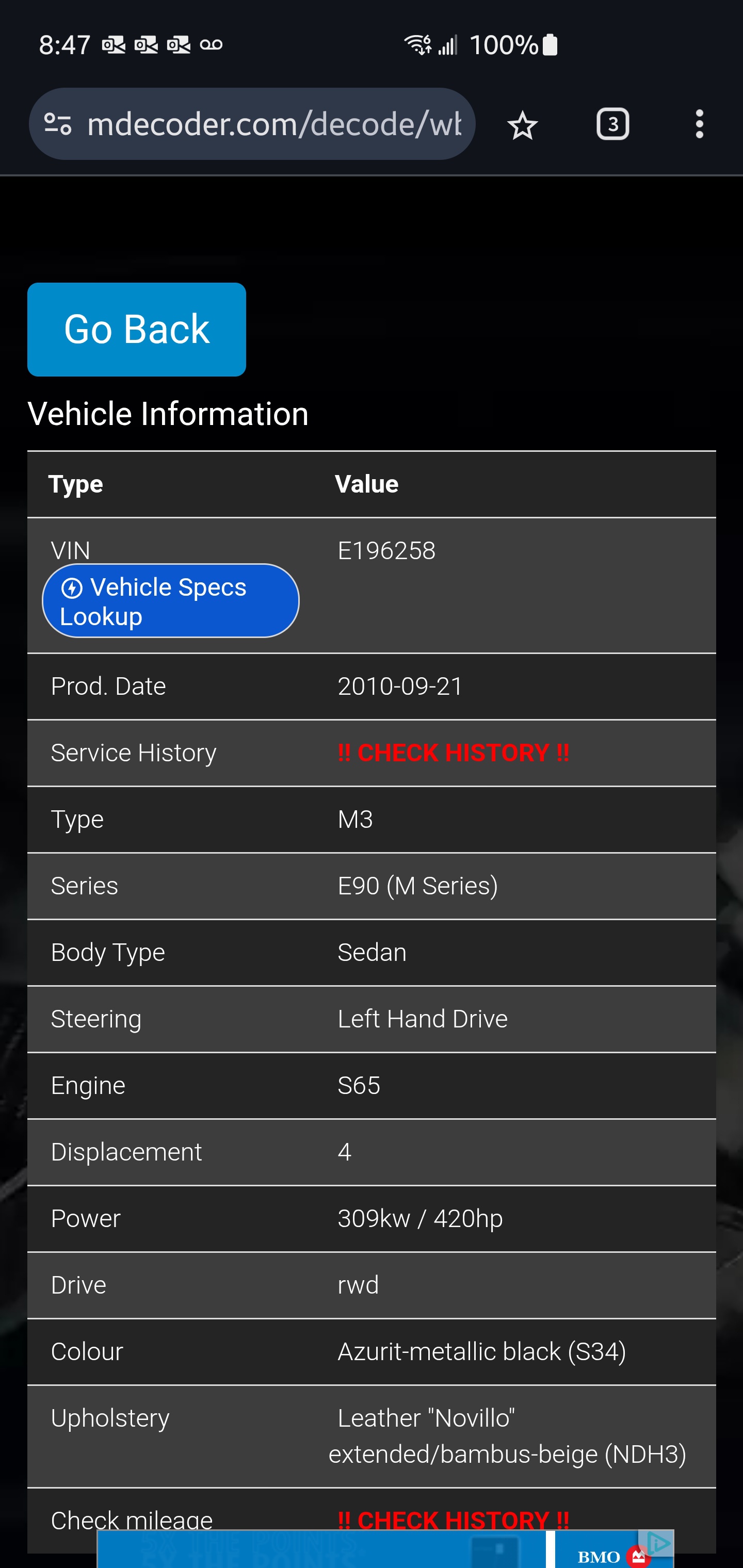
Task: Tap the Value column header
Action: point(367,484)
